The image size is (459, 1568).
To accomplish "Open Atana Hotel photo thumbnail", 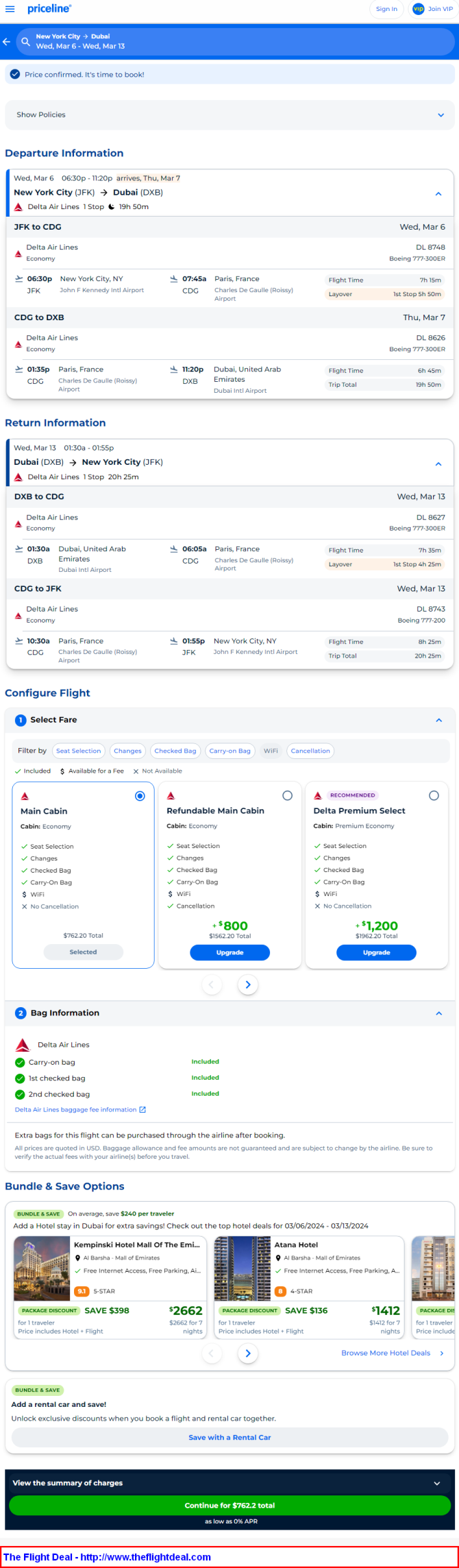I will [x=243, y=1269].
